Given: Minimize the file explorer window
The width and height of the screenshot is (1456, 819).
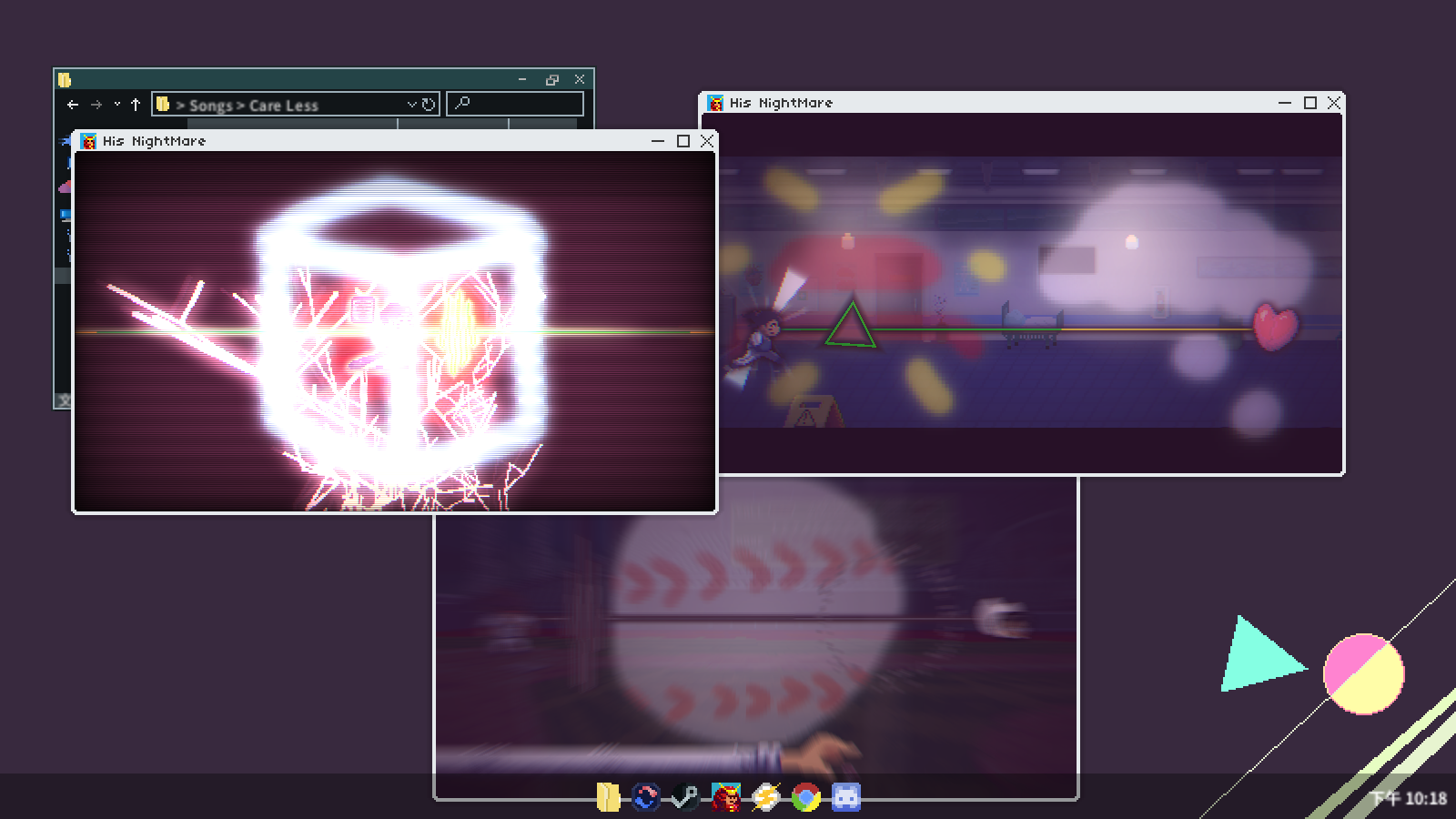Looking at the screenshot, I should pyautogui.click(x=522, y=79).
